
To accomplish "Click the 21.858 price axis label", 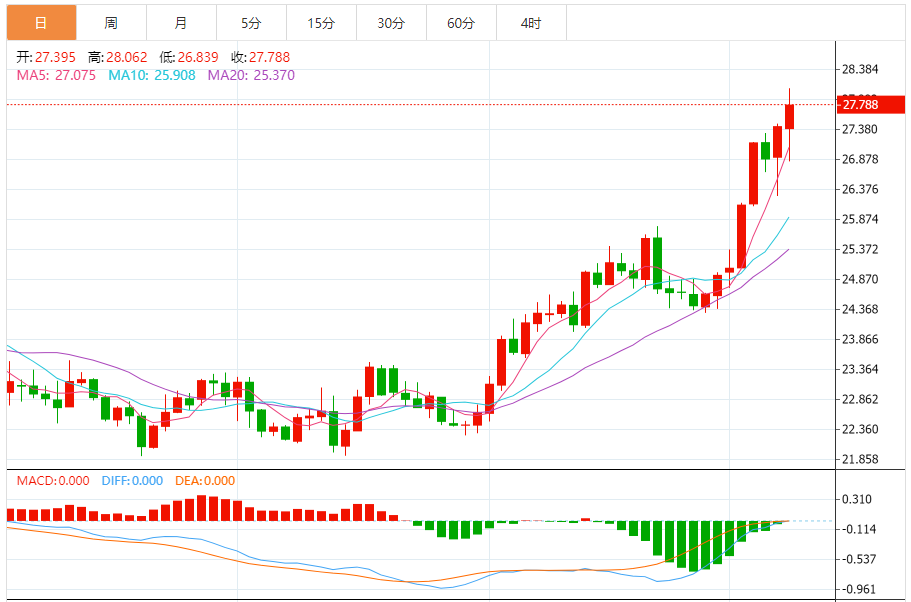I will click(x=860, y=459).
